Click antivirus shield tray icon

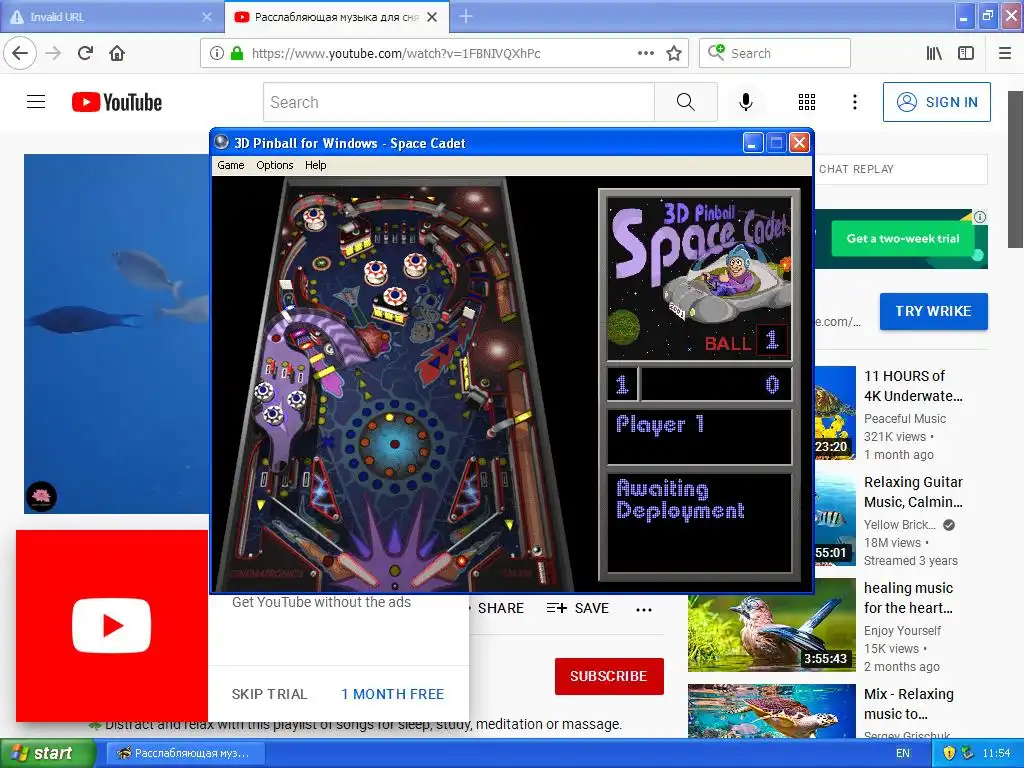click(949, 753)
